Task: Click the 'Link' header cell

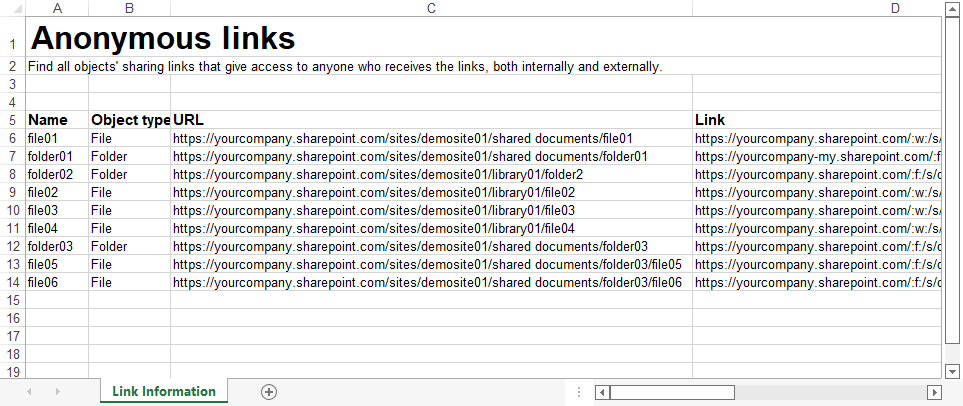Action: click(x=817, y=120)
